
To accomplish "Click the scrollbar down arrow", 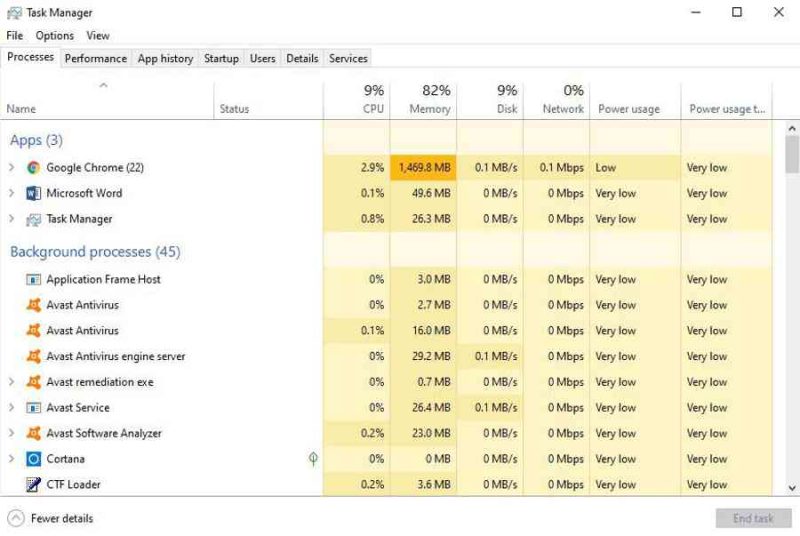I will 792,488.
